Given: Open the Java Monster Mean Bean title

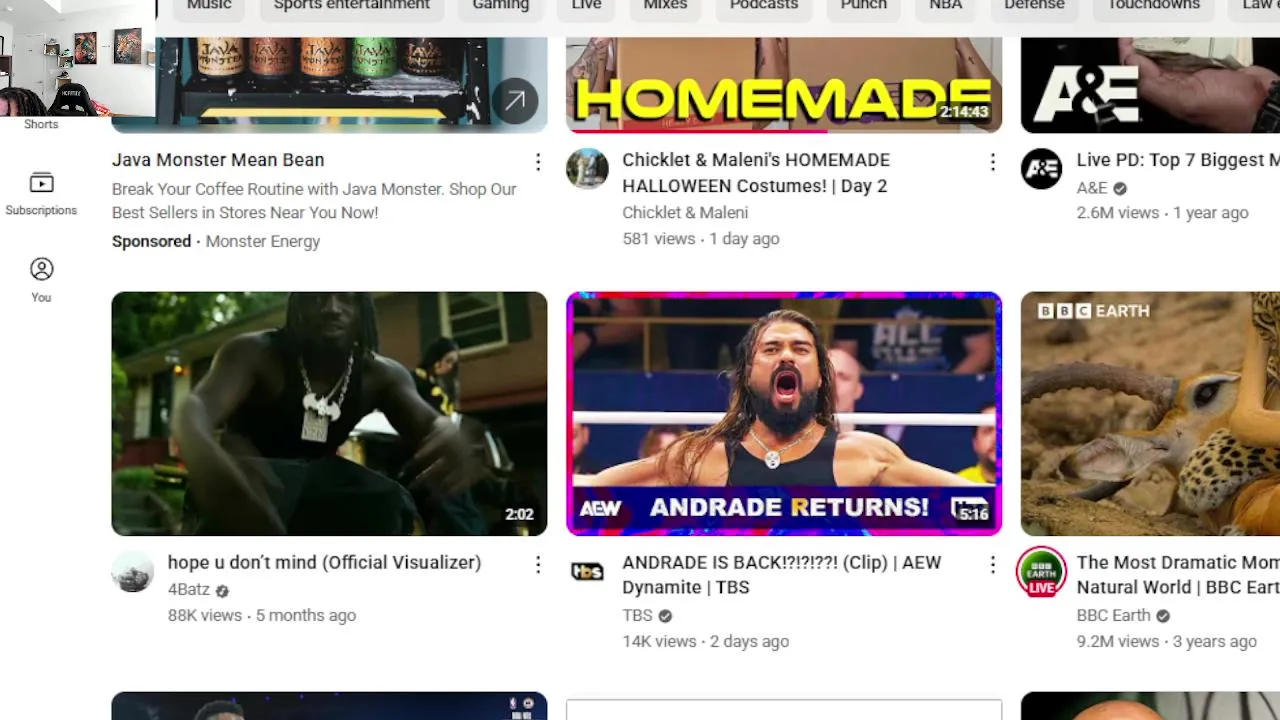Looking at the screenshot, I should point(218,160).
